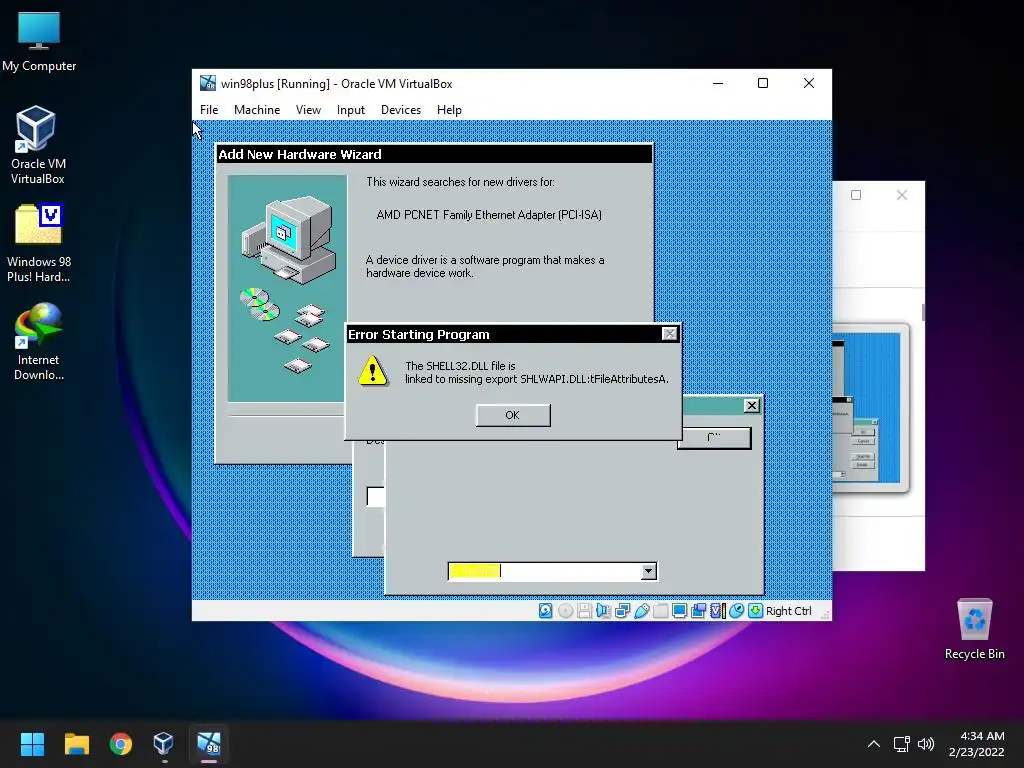Show hidden system tray icons
Viewport: 1024px width, 768px height.
[874, 744]
